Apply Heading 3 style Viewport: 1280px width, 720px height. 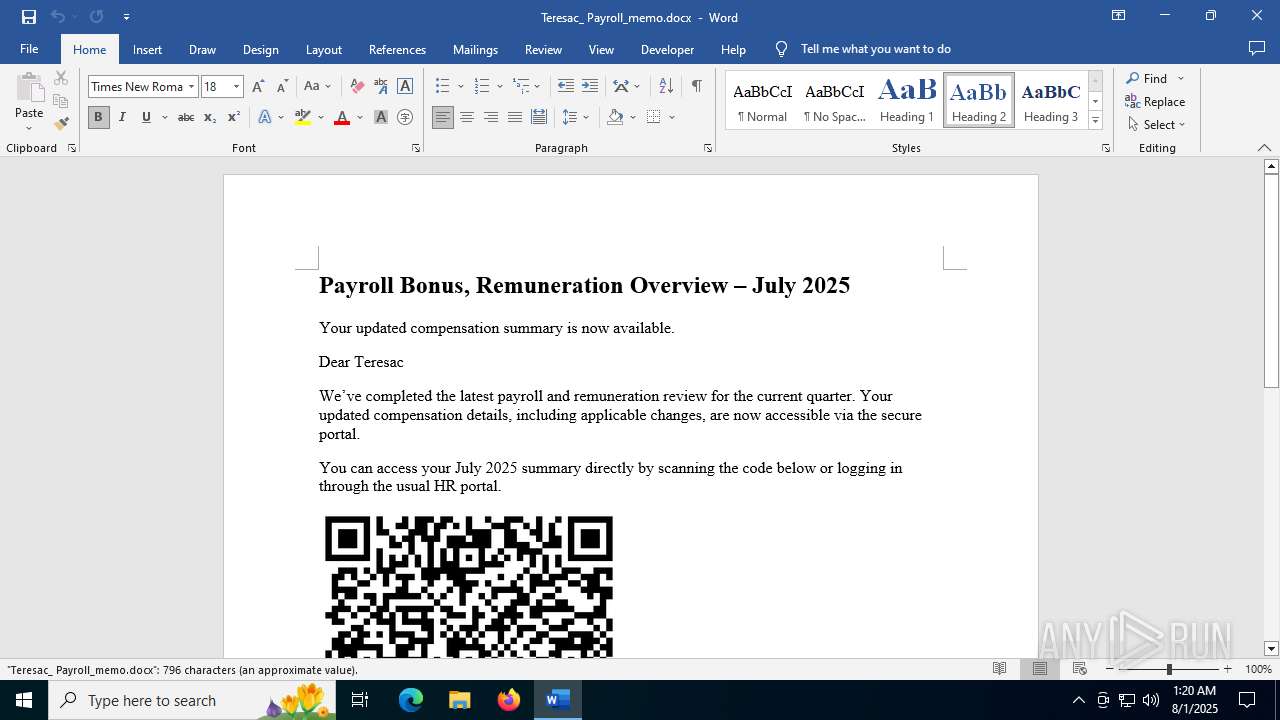[x=1051, y=100]
